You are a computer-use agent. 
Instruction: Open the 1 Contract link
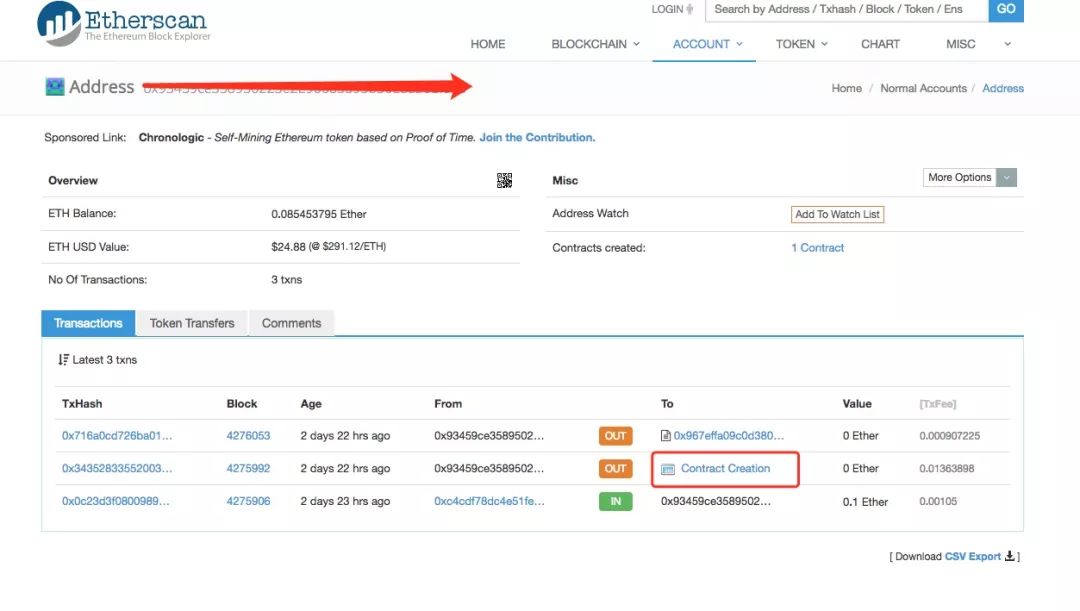818,247
